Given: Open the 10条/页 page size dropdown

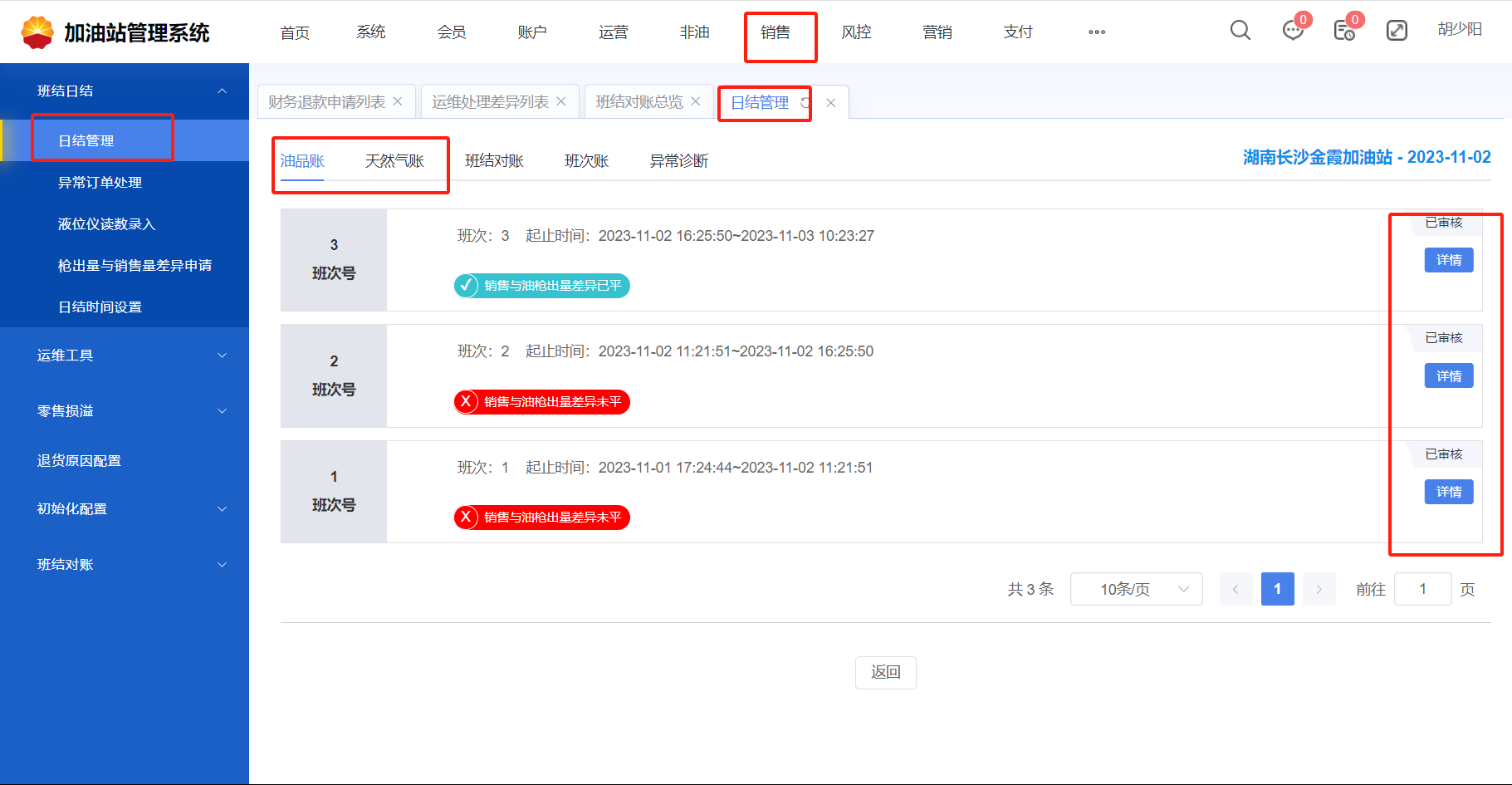Looking at the screenshot, I should tap(1136, 589).
